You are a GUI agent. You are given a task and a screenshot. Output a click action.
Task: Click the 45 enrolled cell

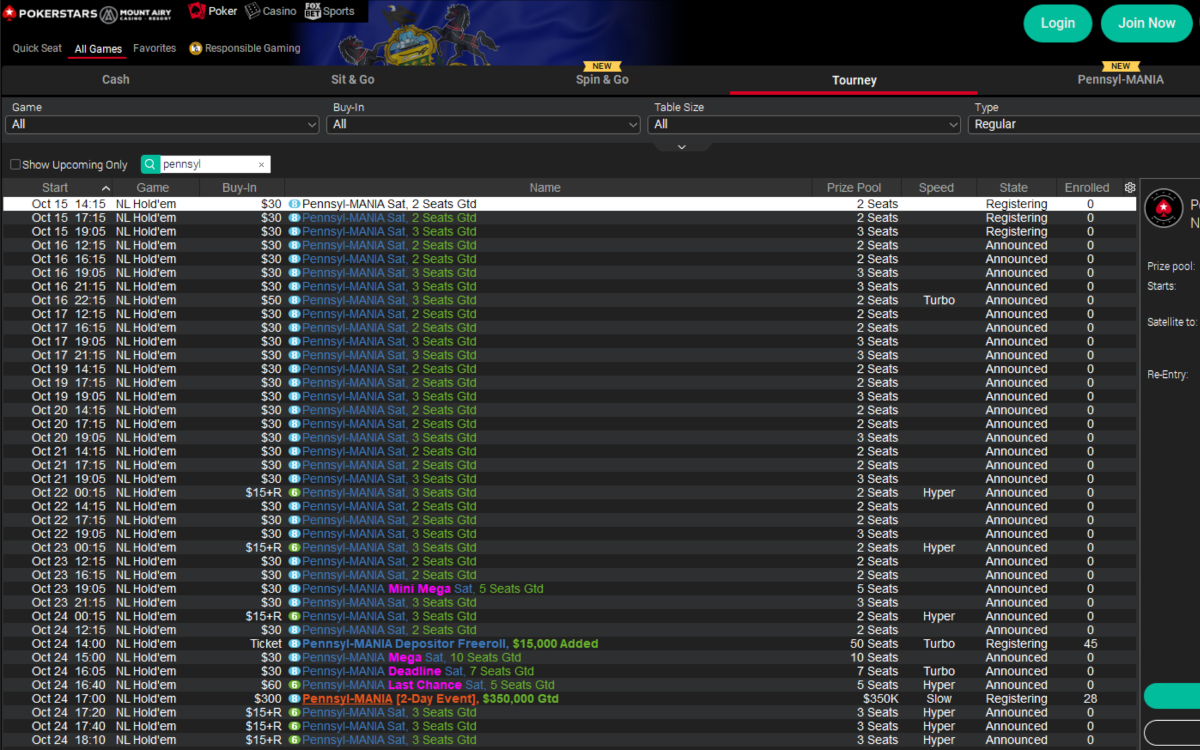tap(1090, 644)
